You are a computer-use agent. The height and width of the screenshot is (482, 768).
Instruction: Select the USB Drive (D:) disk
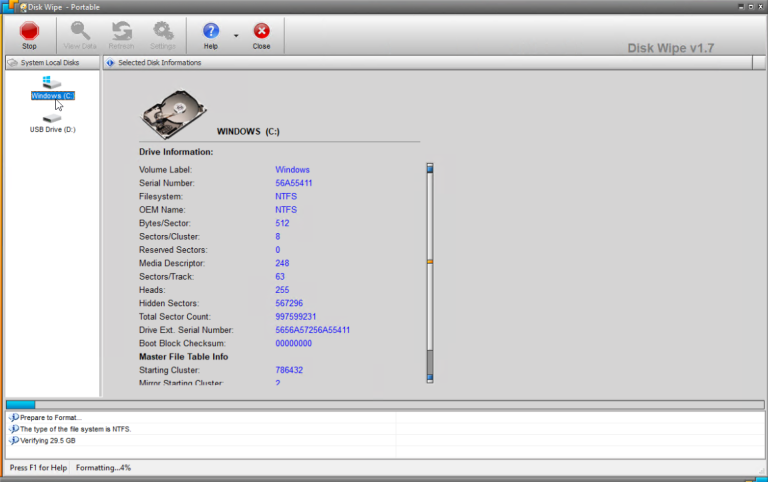52,129
